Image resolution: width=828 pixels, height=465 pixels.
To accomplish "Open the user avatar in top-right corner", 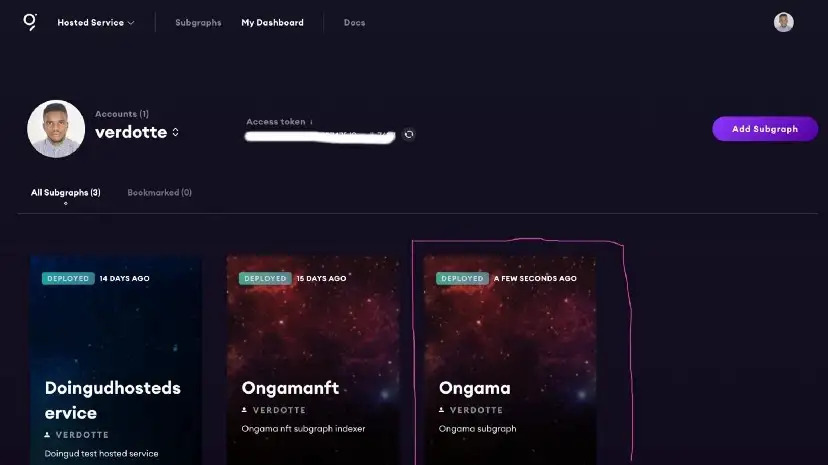I will coord(784,22).
